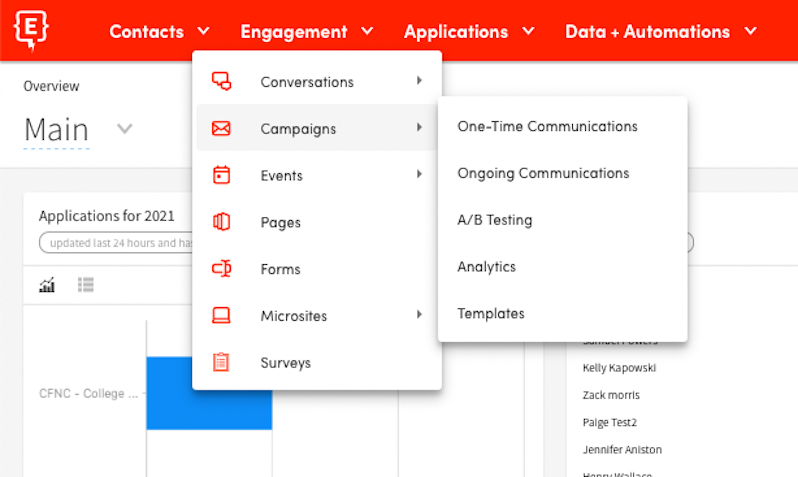Click the Events calendar icon
798x477 pixels.
222,176
